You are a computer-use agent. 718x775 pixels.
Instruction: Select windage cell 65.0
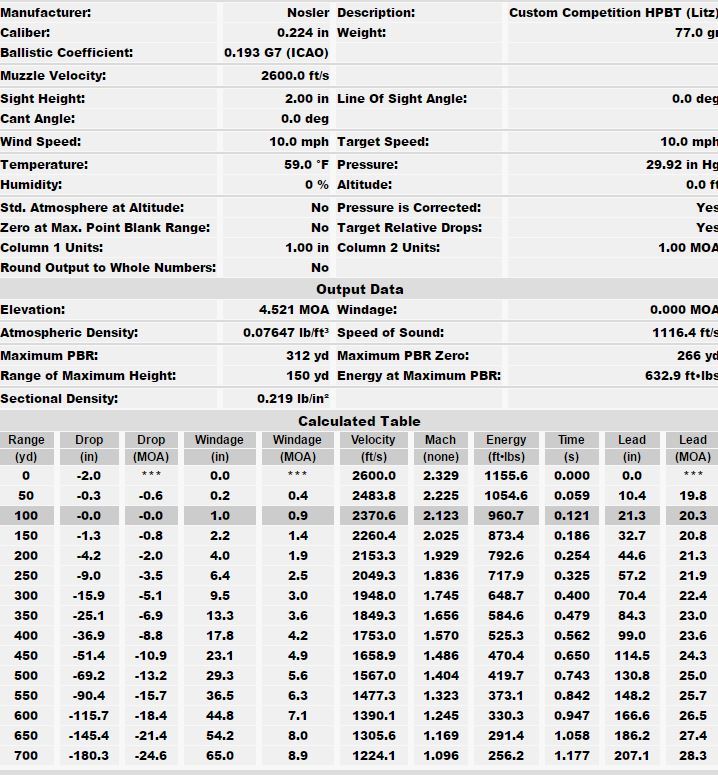pos(220,756)
